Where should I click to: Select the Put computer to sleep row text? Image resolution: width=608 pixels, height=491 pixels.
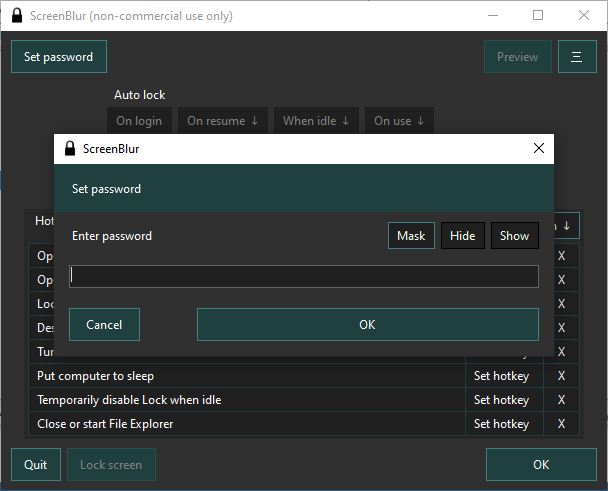[x=95, y=376]
